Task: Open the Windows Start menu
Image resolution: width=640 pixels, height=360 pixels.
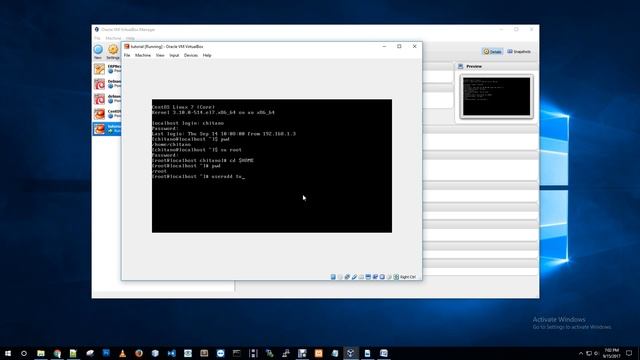Action: pos(8,353)
